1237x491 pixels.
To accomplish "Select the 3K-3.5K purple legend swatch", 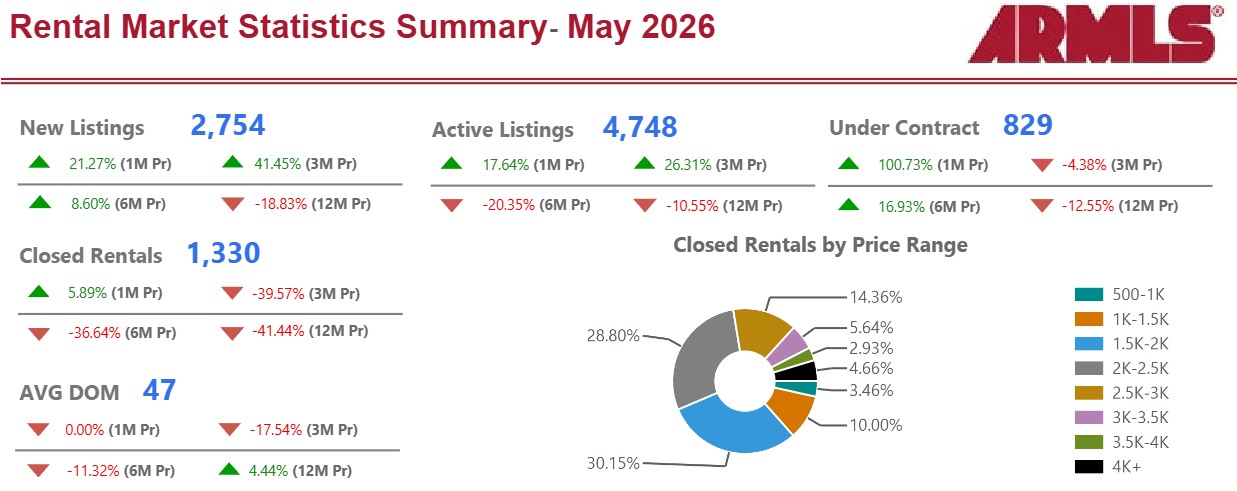I will click(1089, 417).
